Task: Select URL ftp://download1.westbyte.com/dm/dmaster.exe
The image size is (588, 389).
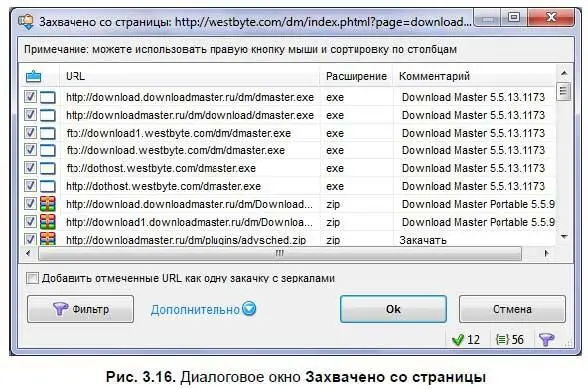Action: tap(178, 133)
